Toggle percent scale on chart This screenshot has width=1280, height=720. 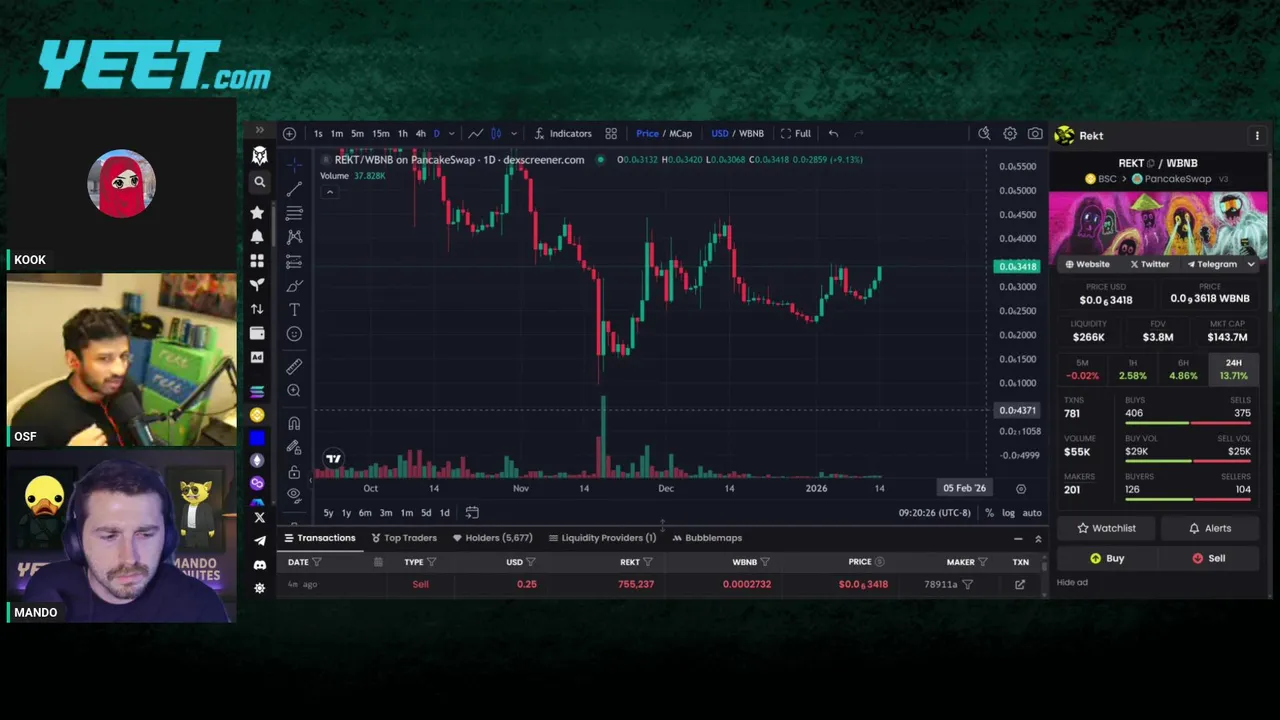[x=989, y=513]
